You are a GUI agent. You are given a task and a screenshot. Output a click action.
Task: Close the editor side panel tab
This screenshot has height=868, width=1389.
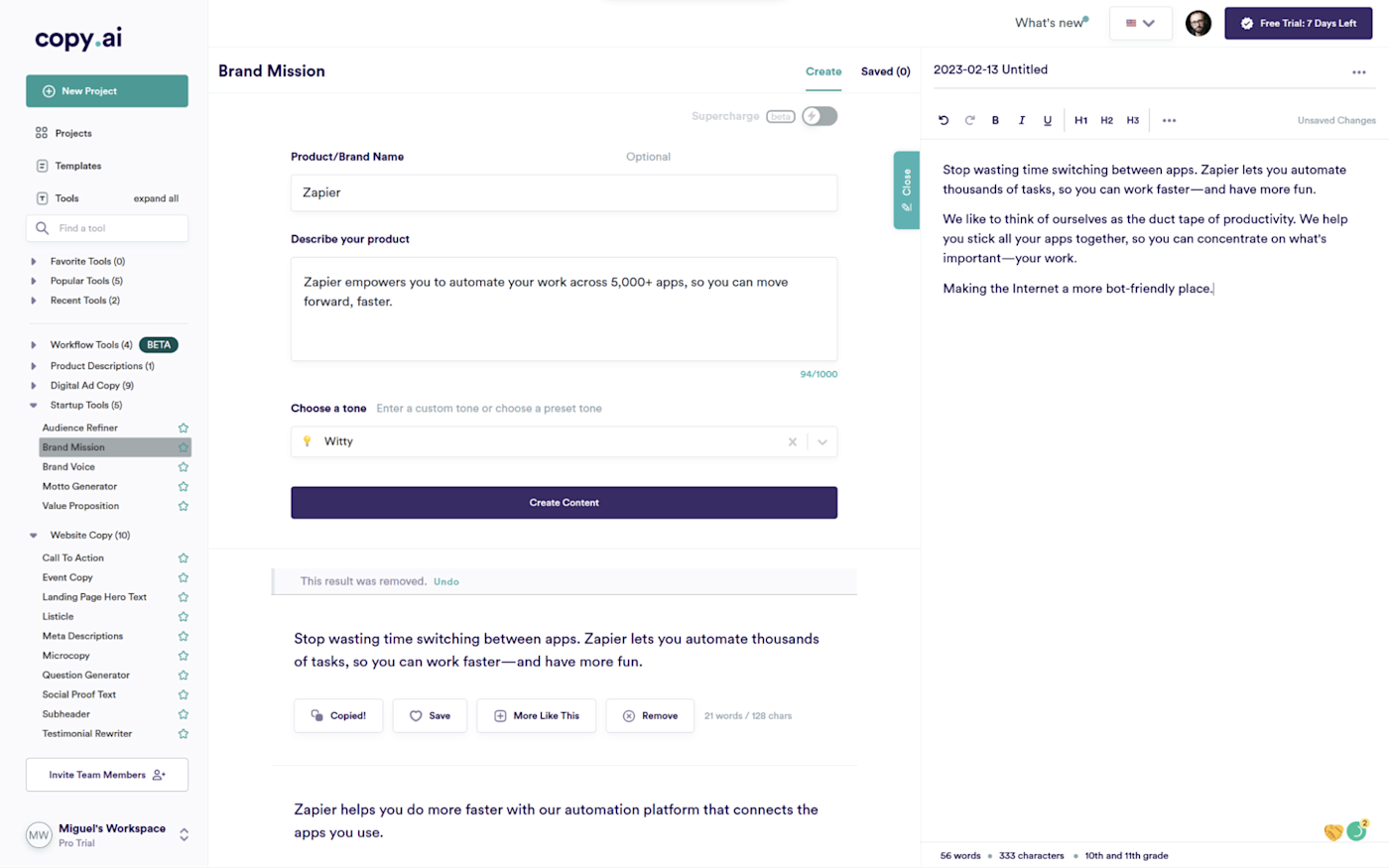point(906,190)
